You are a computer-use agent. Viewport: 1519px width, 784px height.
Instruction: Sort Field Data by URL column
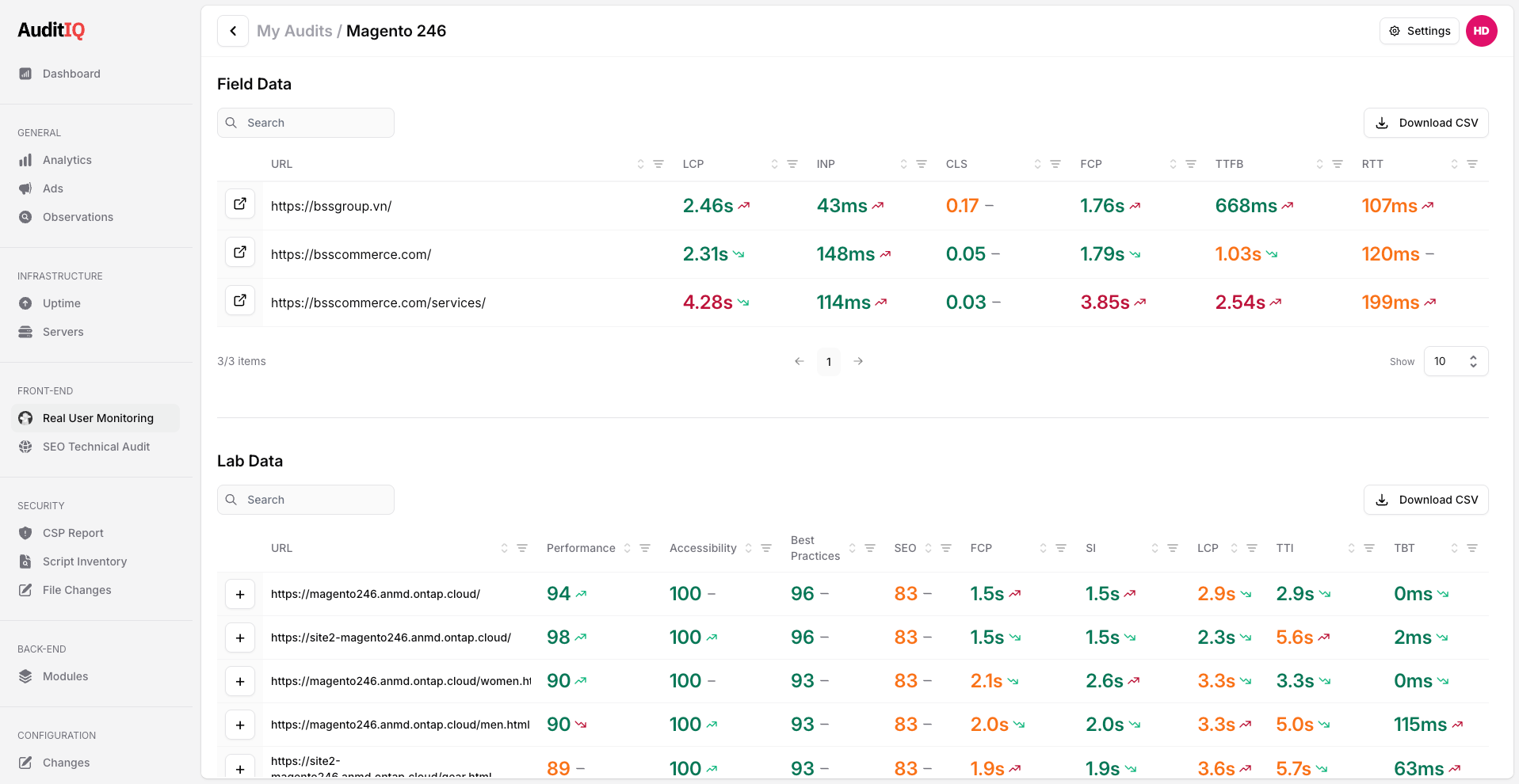(640, 164)
